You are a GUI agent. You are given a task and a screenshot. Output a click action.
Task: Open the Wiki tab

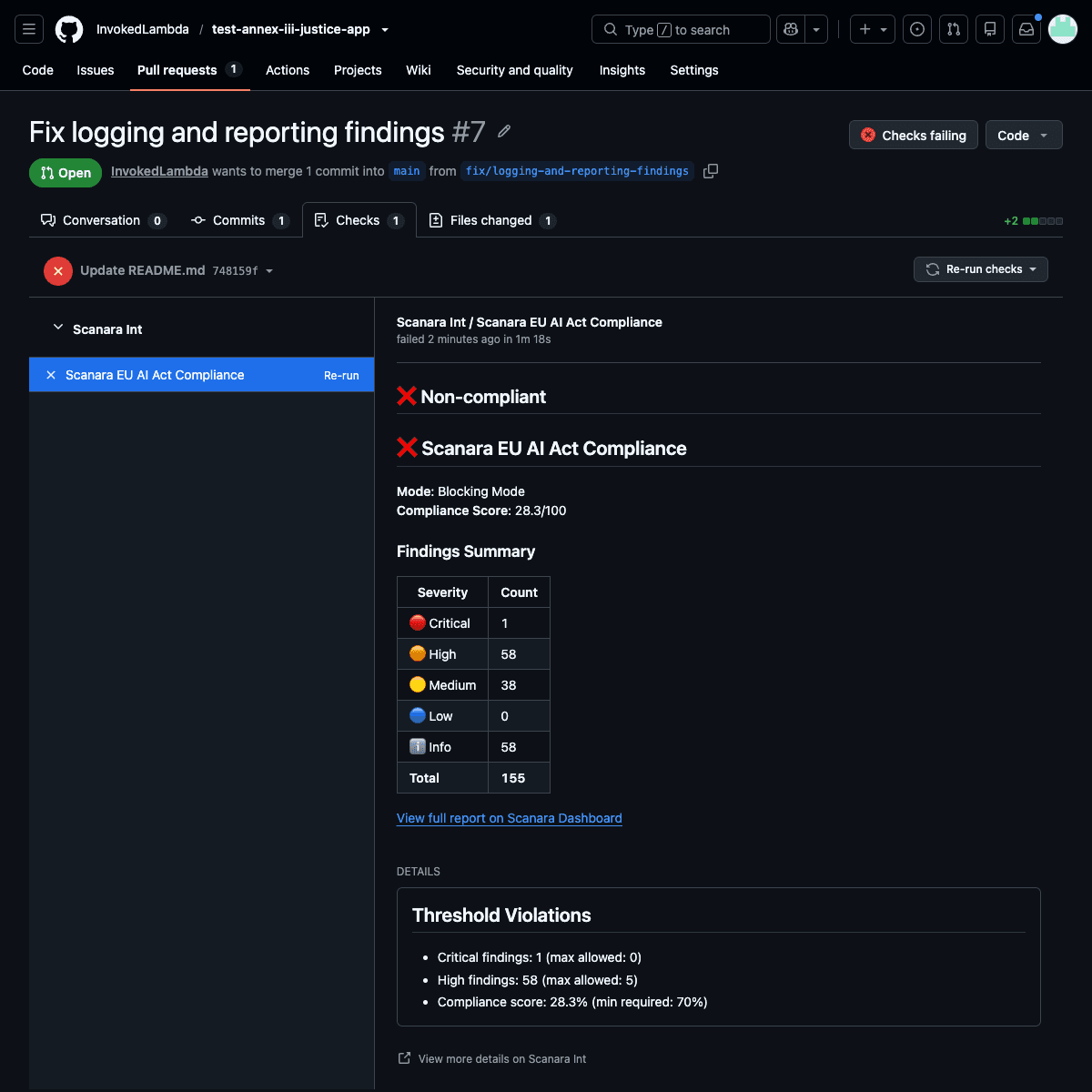point(419,70)
